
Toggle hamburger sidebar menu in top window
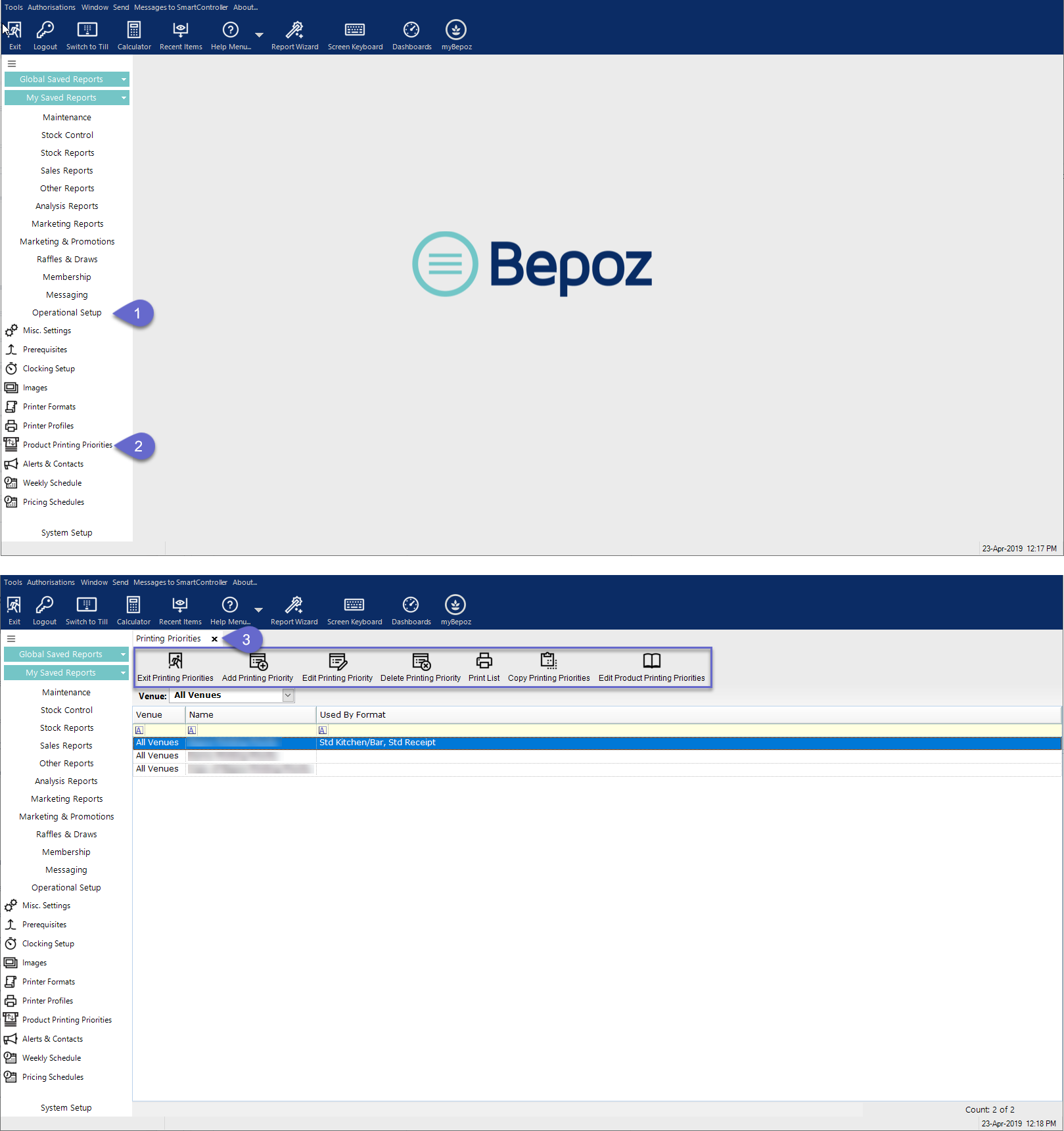(12, 64)
